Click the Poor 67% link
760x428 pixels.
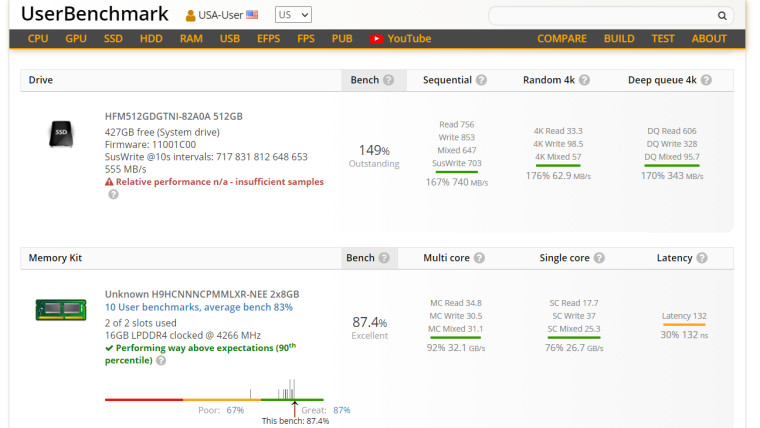pyautogui.click(x=235, y=410)
